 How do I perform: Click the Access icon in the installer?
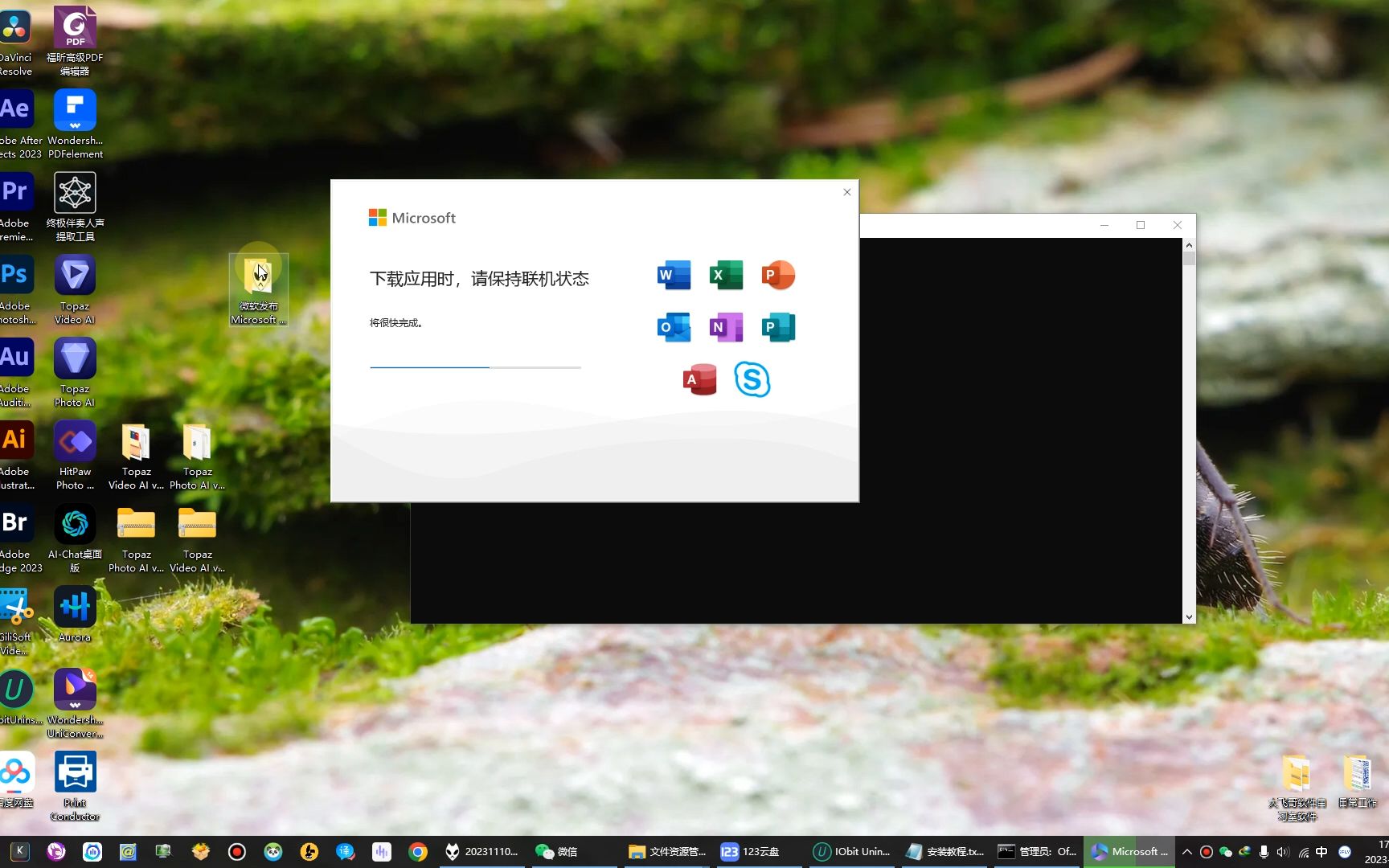pos(699,379)
